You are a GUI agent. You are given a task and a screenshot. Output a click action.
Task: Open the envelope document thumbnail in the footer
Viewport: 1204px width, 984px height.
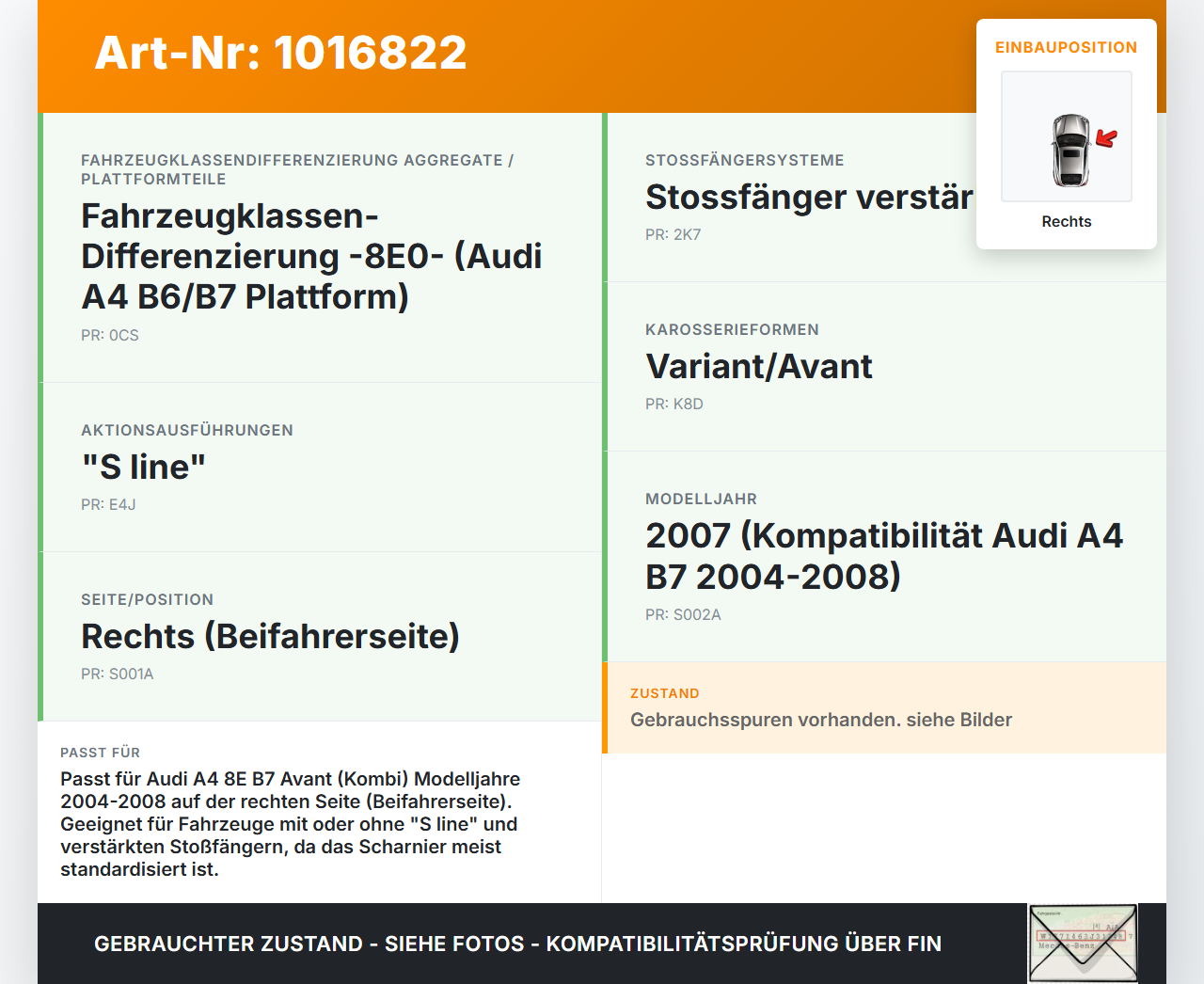(1083, 943)
